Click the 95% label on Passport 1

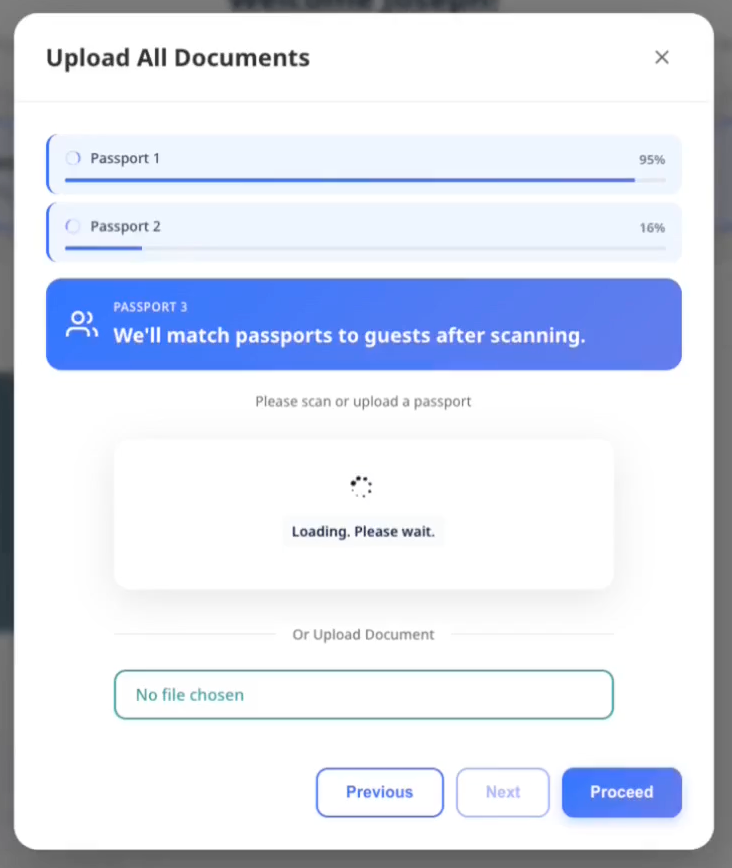click(x=652, y=159)
